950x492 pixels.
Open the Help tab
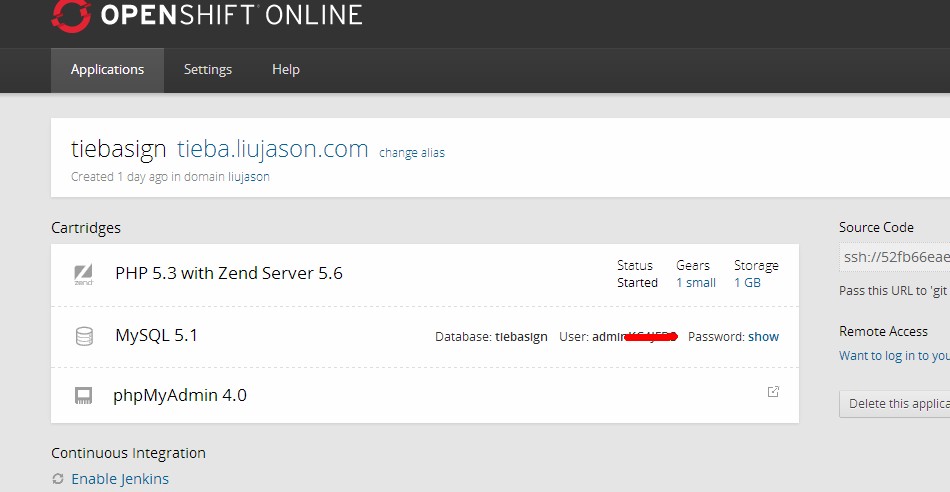286,70
